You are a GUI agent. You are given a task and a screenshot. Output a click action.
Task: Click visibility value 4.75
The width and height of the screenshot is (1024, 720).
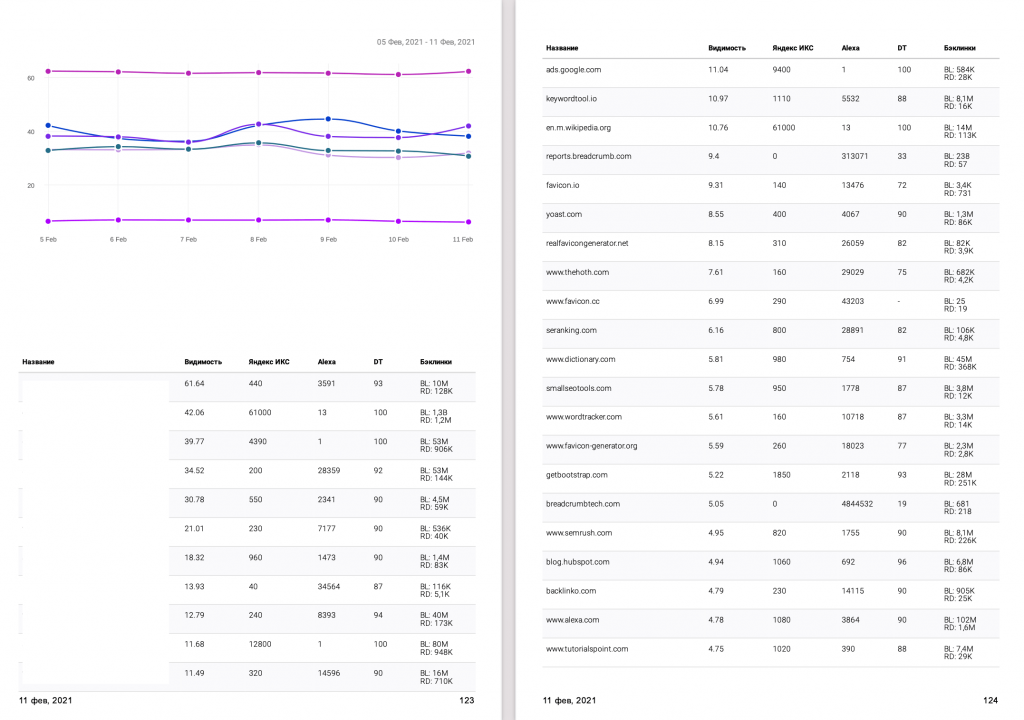[x=715, y=649]
